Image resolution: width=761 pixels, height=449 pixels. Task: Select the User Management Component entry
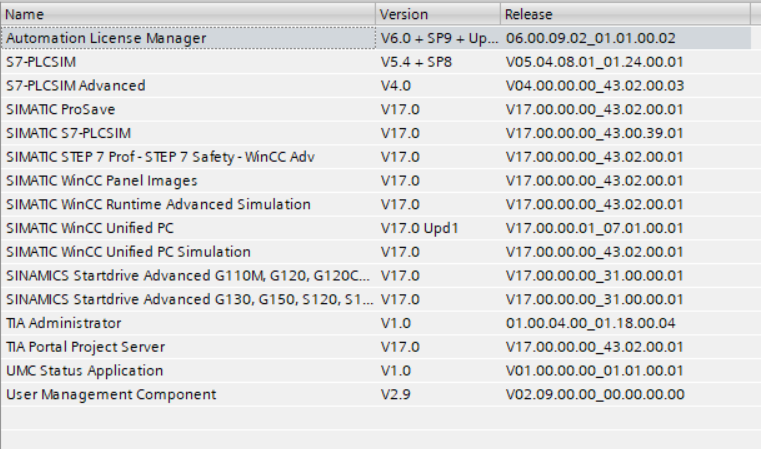[111, 394]
